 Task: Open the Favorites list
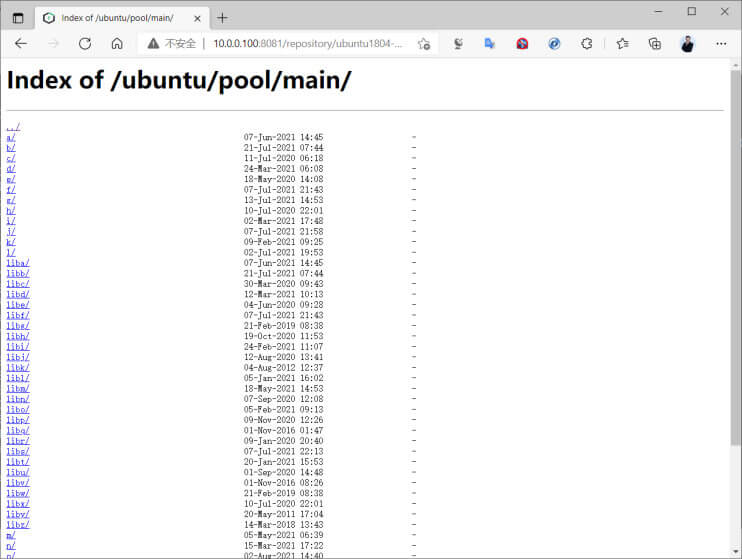tap(623, 44)
